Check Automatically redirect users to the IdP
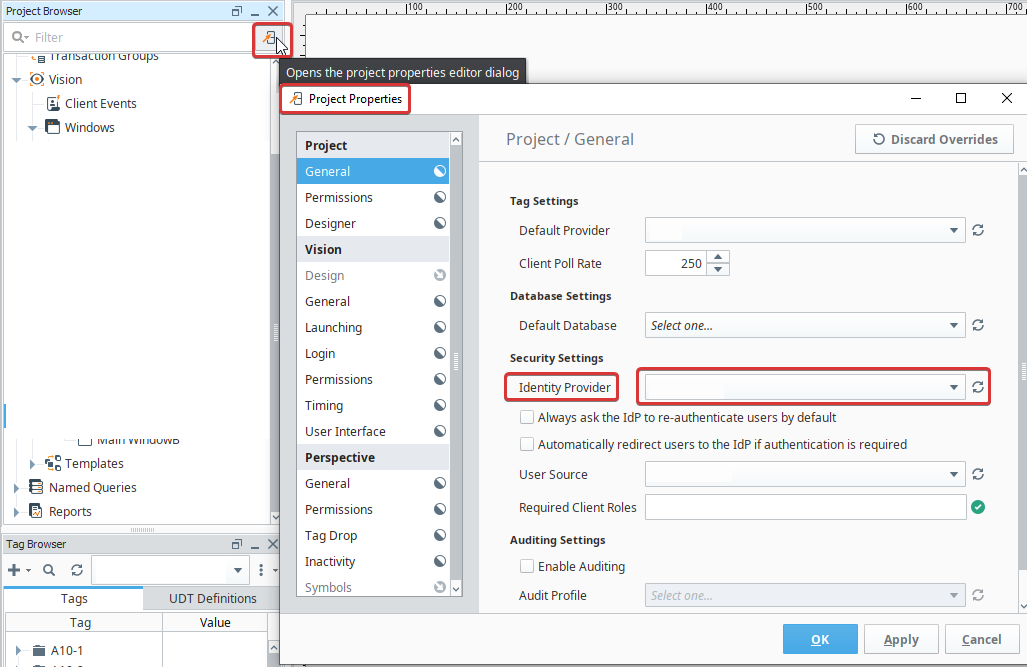Viewport: 1027px width, 667px height. click(527, 444)
